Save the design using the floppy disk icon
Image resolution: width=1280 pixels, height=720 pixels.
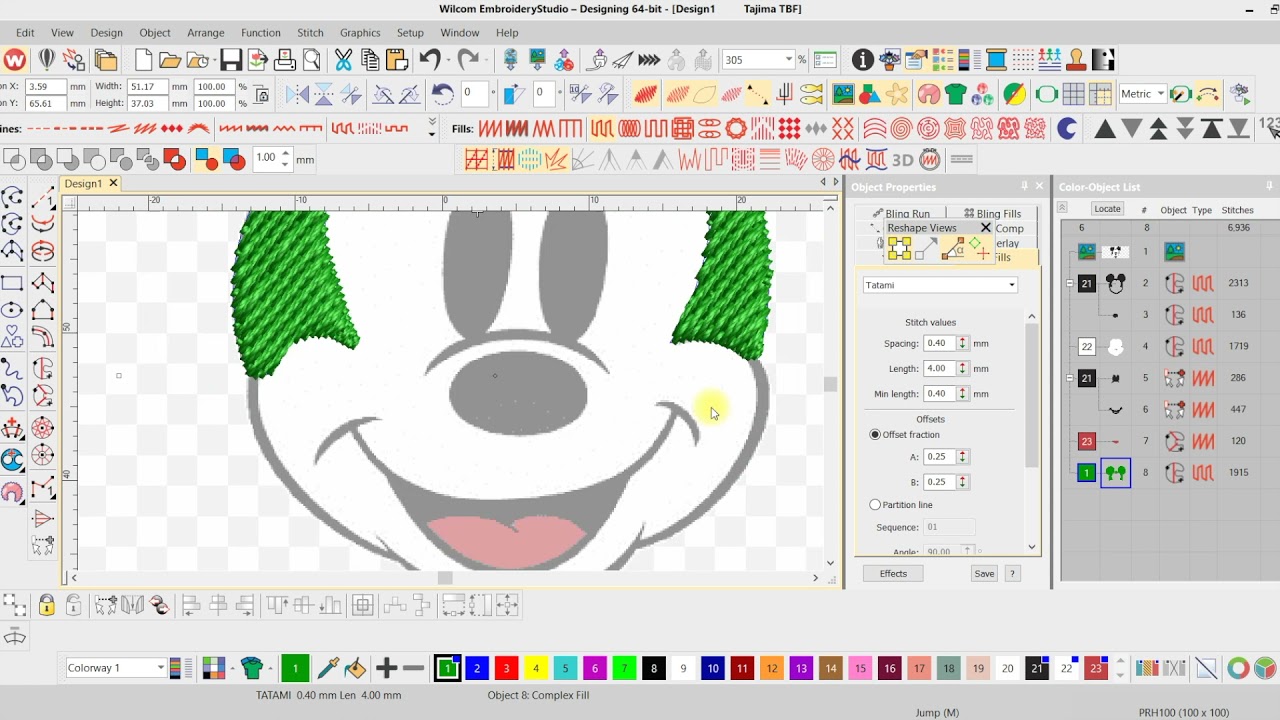(x=231, y=60)
